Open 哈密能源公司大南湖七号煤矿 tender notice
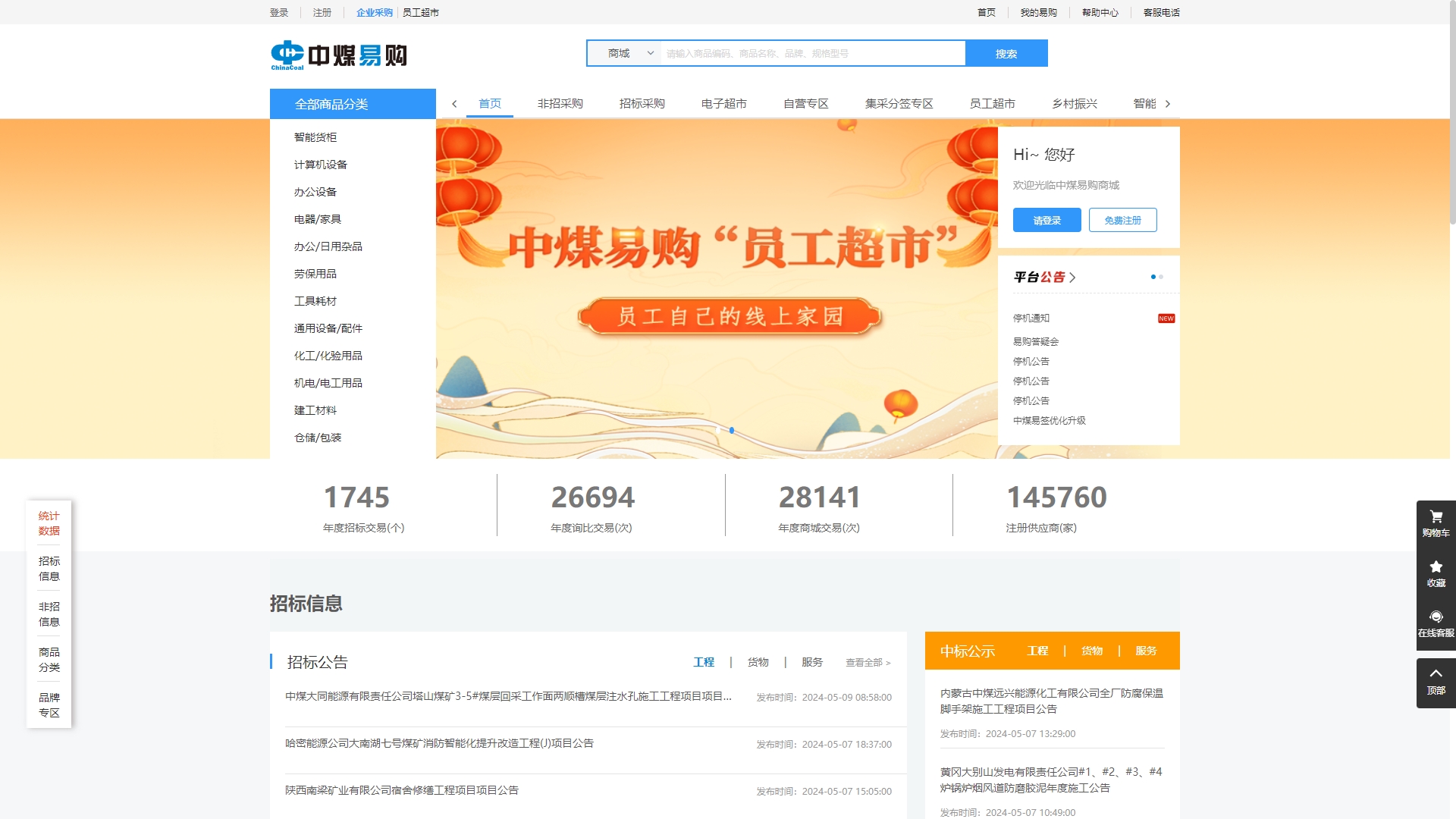This screenshot has width=1456, height=819. point(440,743)
